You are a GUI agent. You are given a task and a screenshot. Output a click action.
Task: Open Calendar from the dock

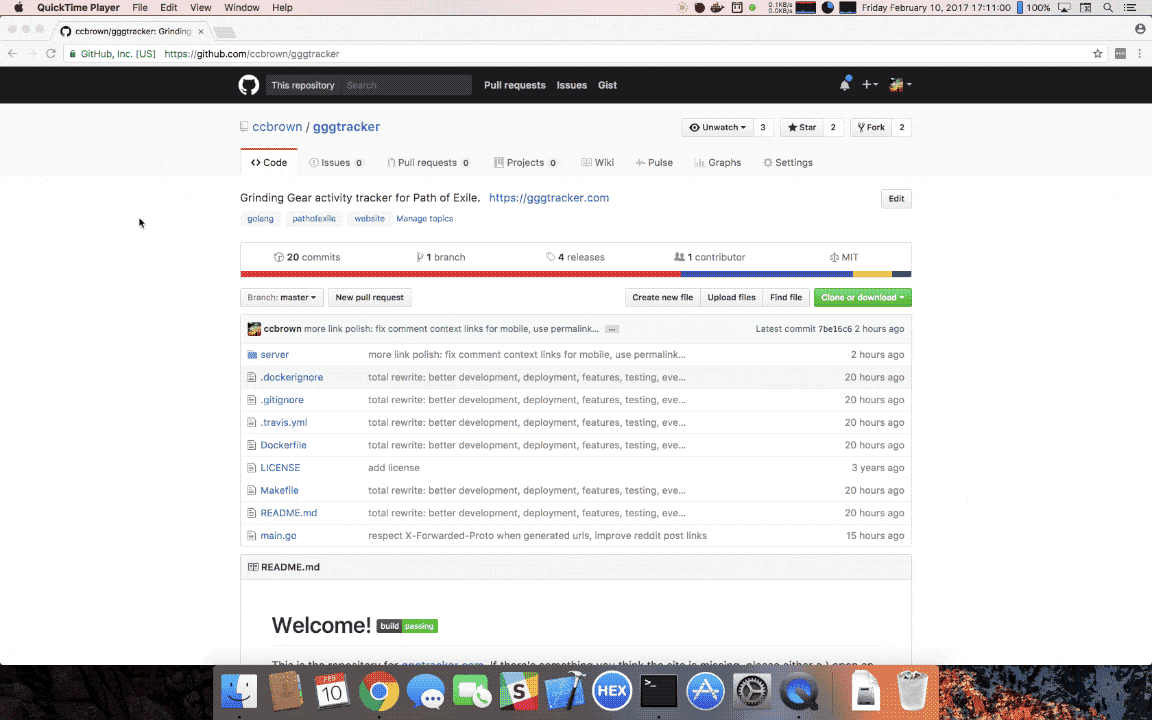[x=332, y=691]
